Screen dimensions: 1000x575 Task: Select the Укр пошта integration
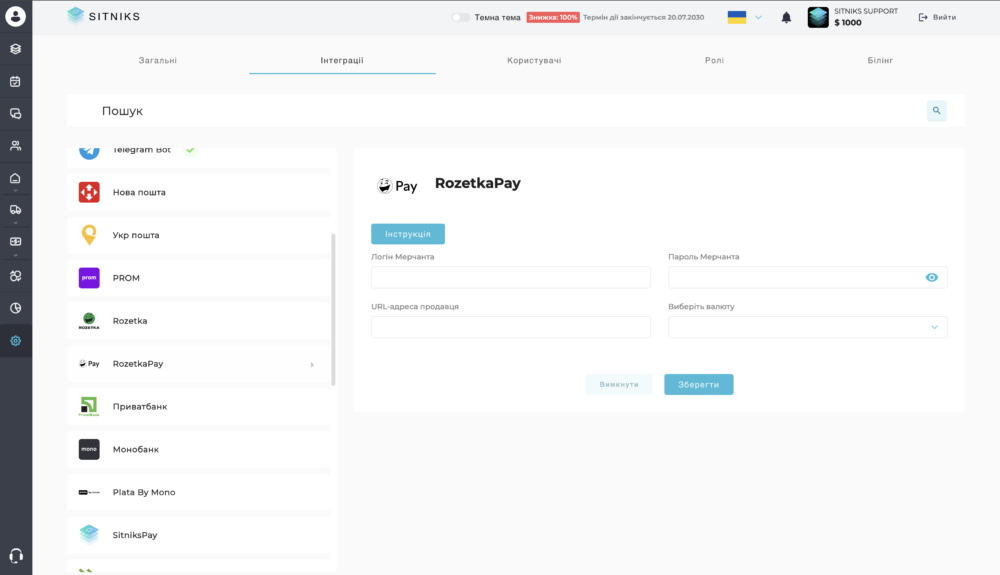(x=198, y=235)
